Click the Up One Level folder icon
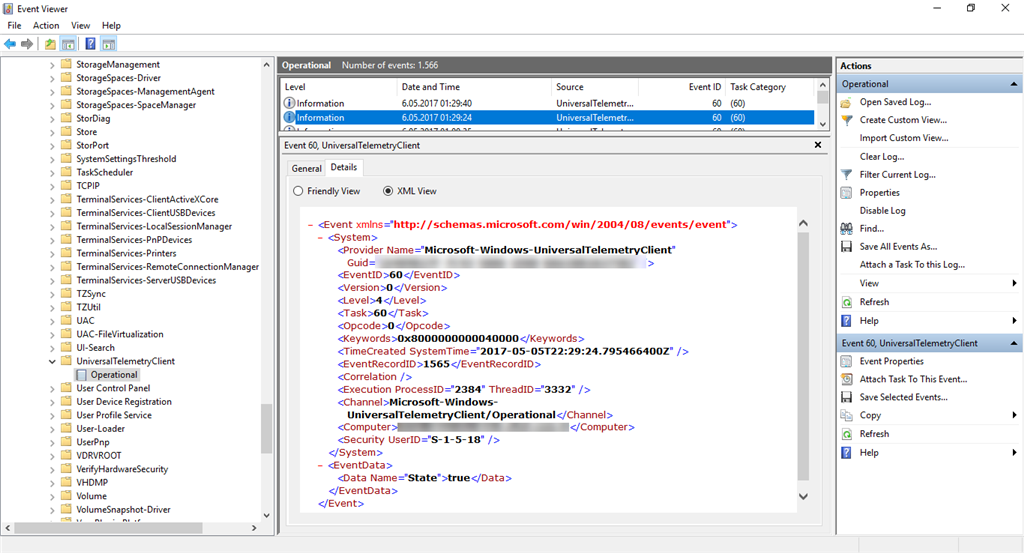The height and width of the screenshot is (553, 1024). point(50,44)
